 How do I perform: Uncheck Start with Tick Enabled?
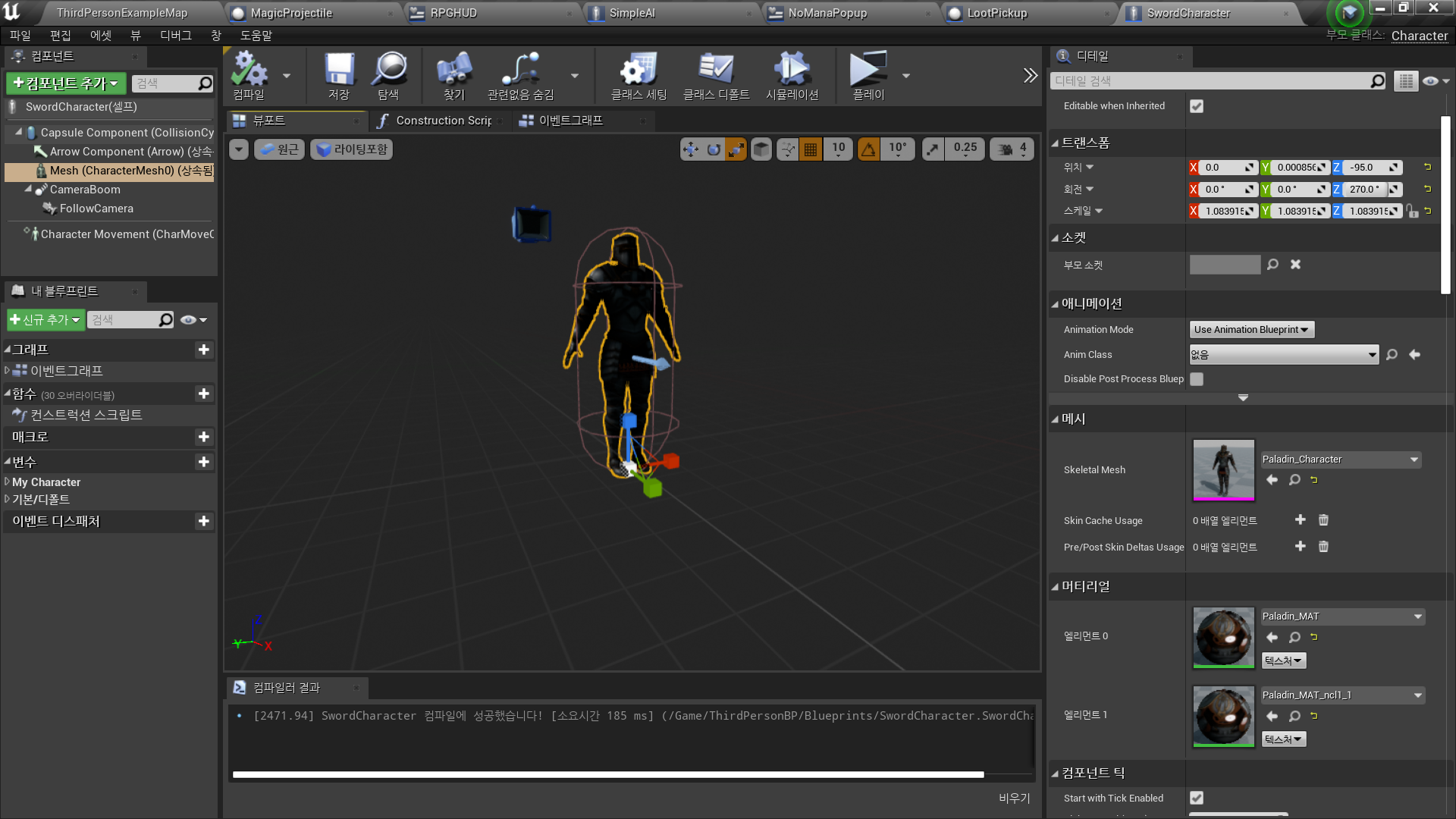click(1196, 798)
